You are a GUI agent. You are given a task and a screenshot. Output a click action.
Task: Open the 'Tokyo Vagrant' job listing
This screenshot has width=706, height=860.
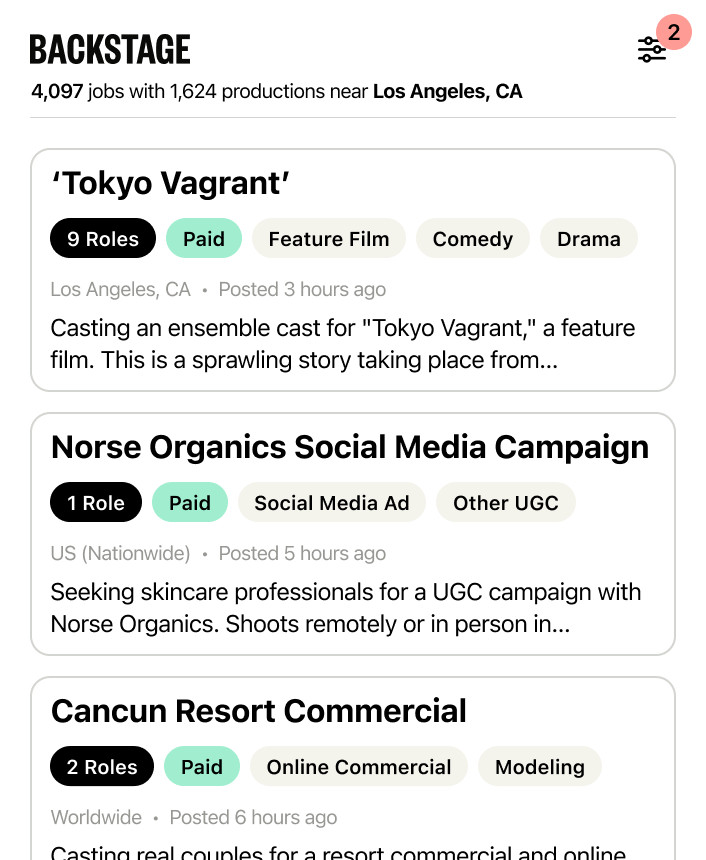point(170,184)
